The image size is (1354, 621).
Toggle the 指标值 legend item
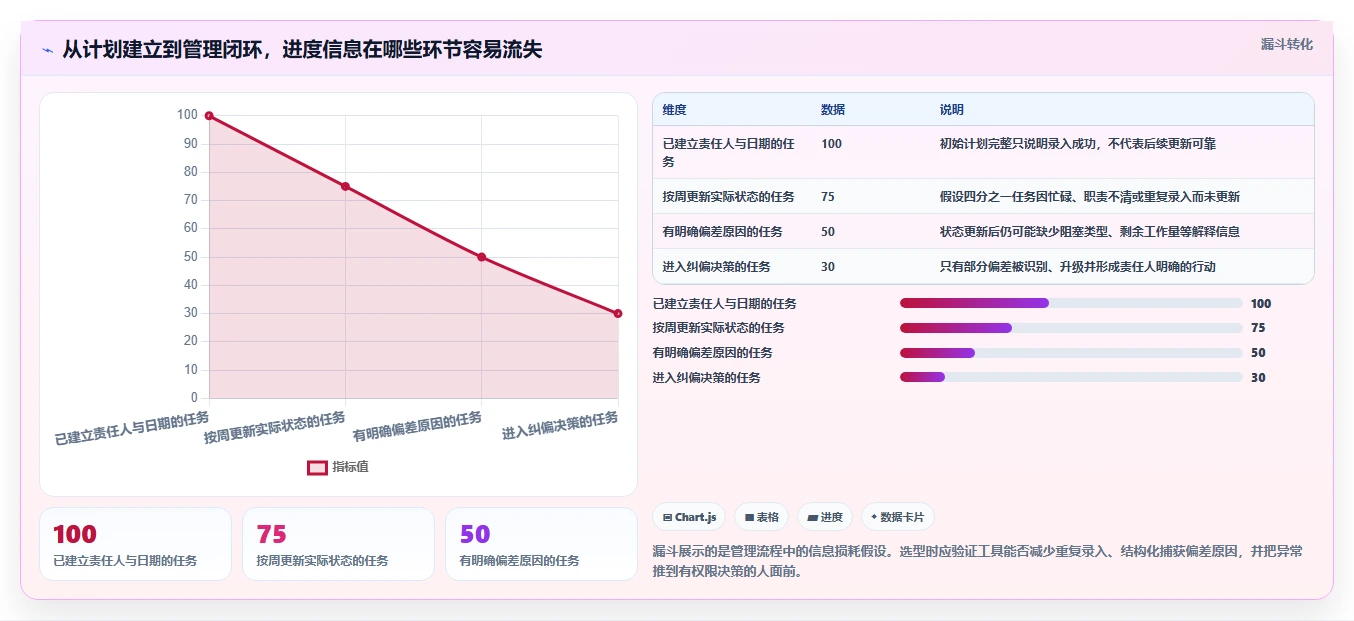(338, 467)
